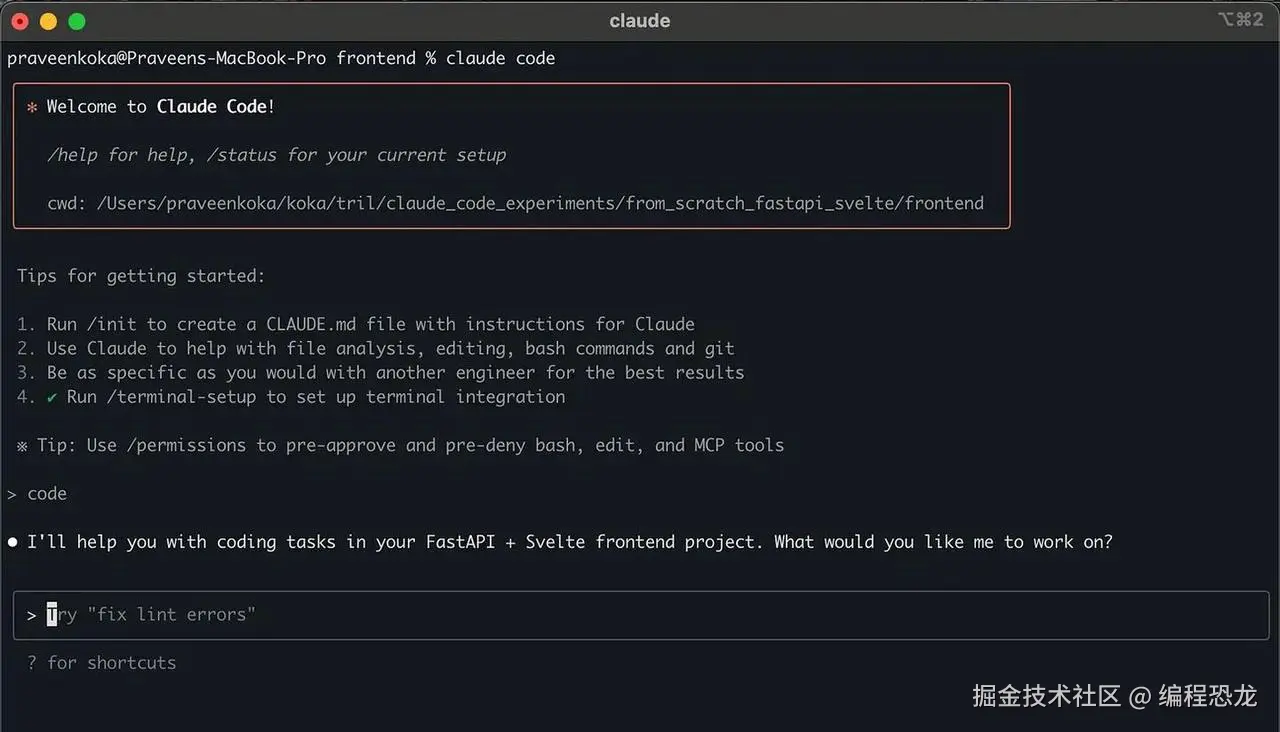Image resolution: width=1280 pixels, height=732 pixels.
Task: Click the asterisk icon before the /permissions tip
Action: coord(22,446)
